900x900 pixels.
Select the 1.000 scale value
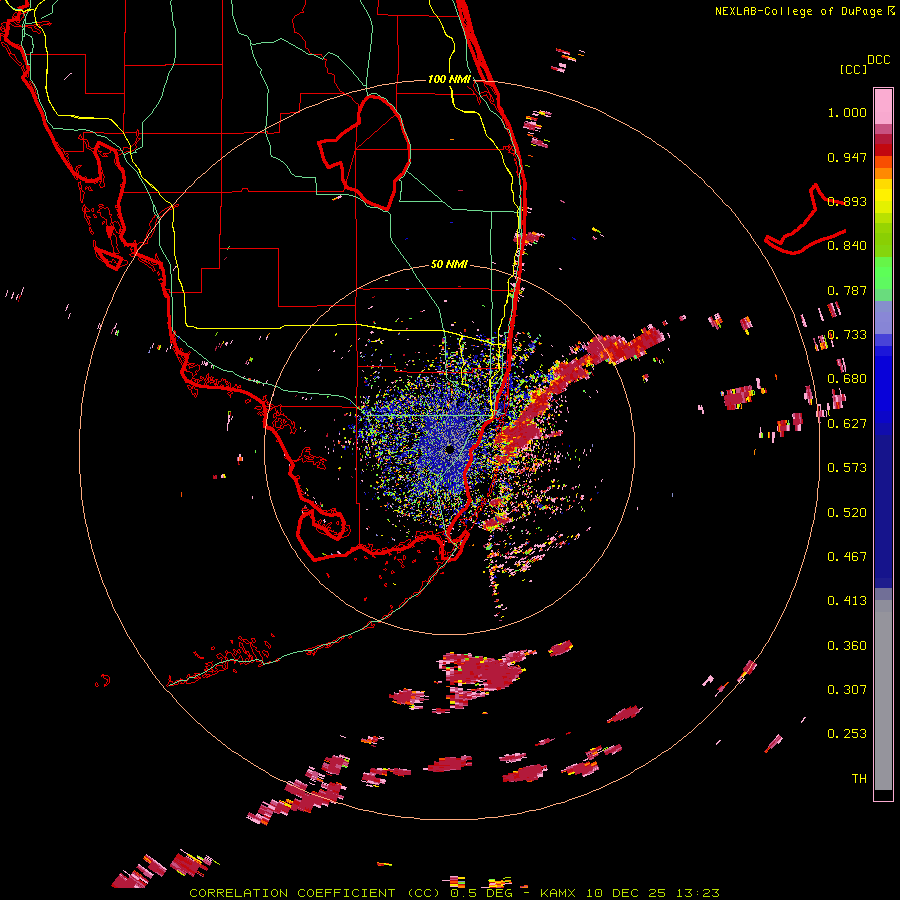point(847,112)
